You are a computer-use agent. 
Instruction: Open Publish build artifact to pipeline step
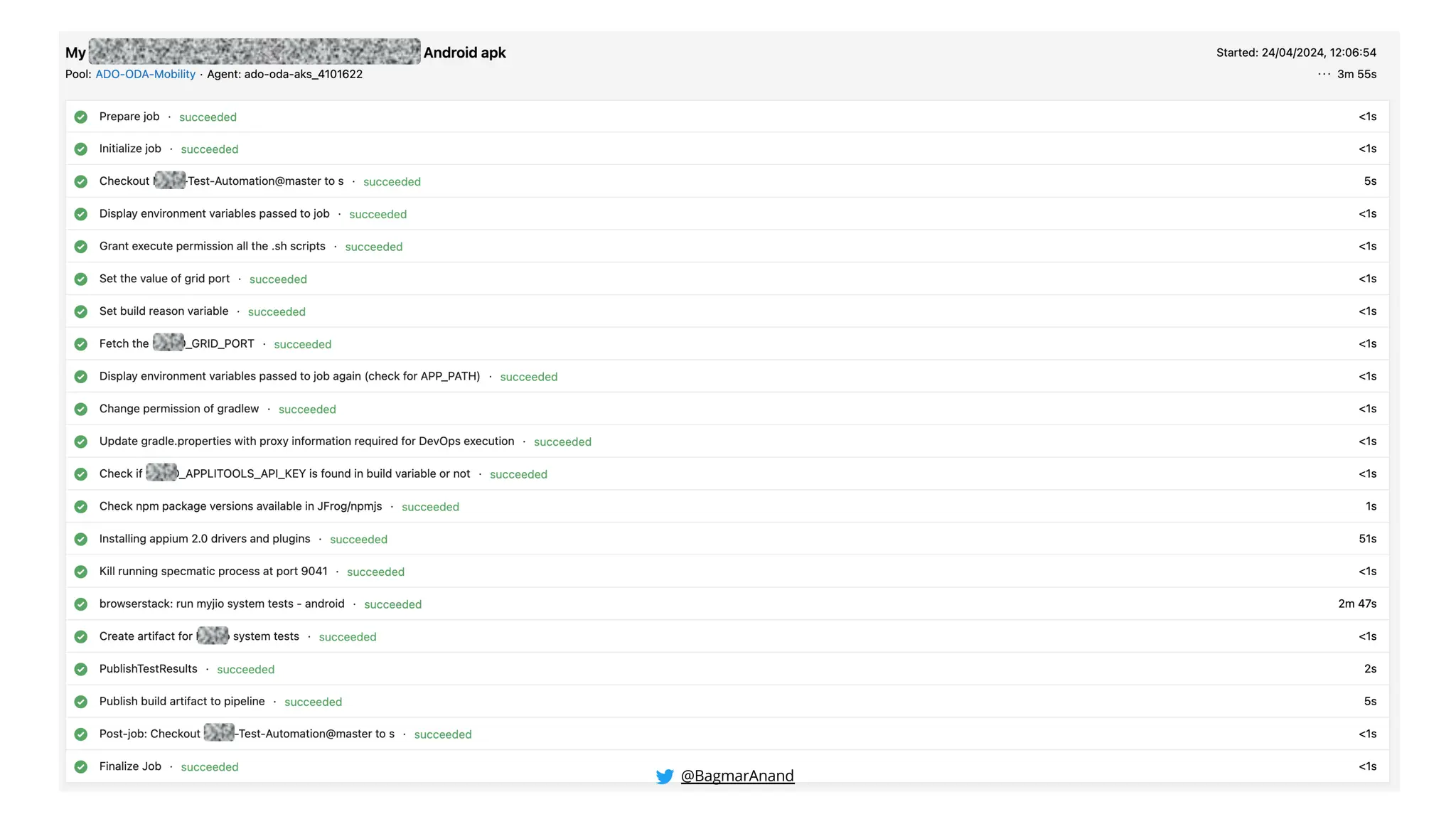[x=182, y=701]
